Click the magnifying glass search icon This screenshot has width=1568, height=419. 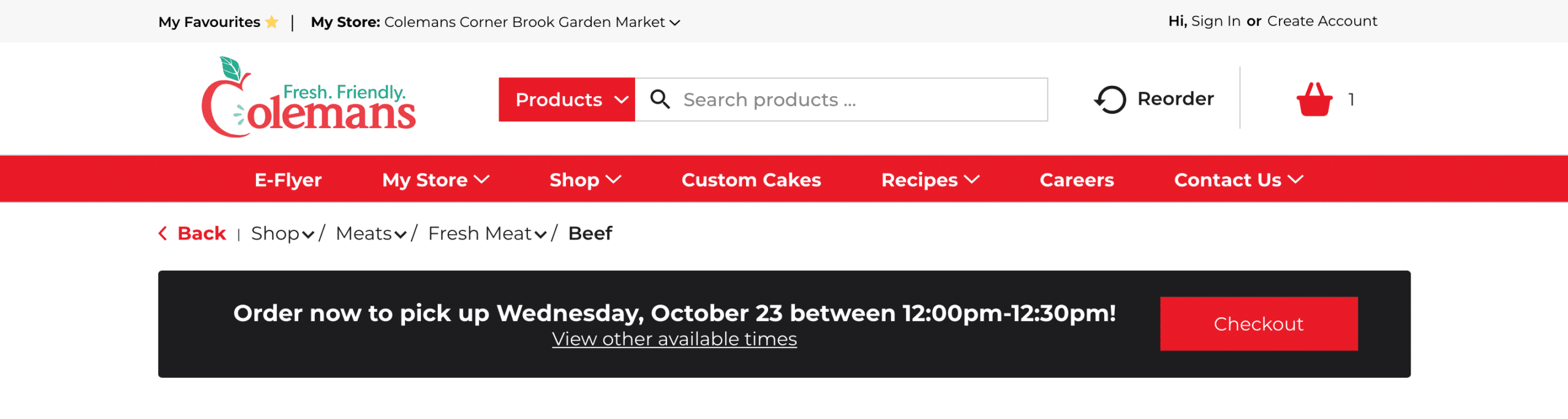[660, 99]
